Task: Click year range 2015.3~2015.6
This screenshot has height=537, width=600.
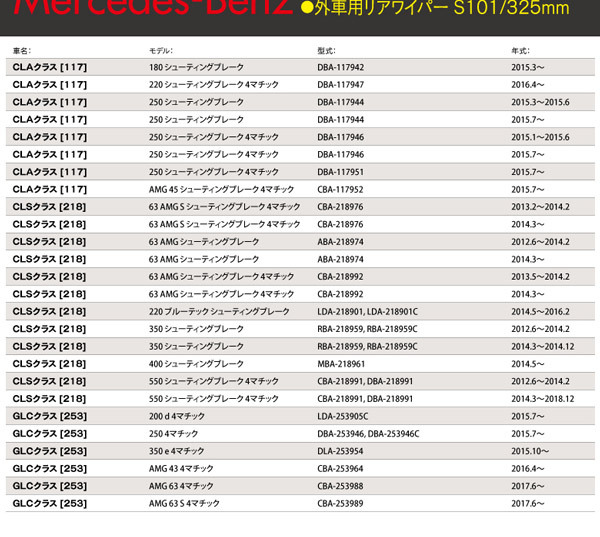Action: (540, 102)
